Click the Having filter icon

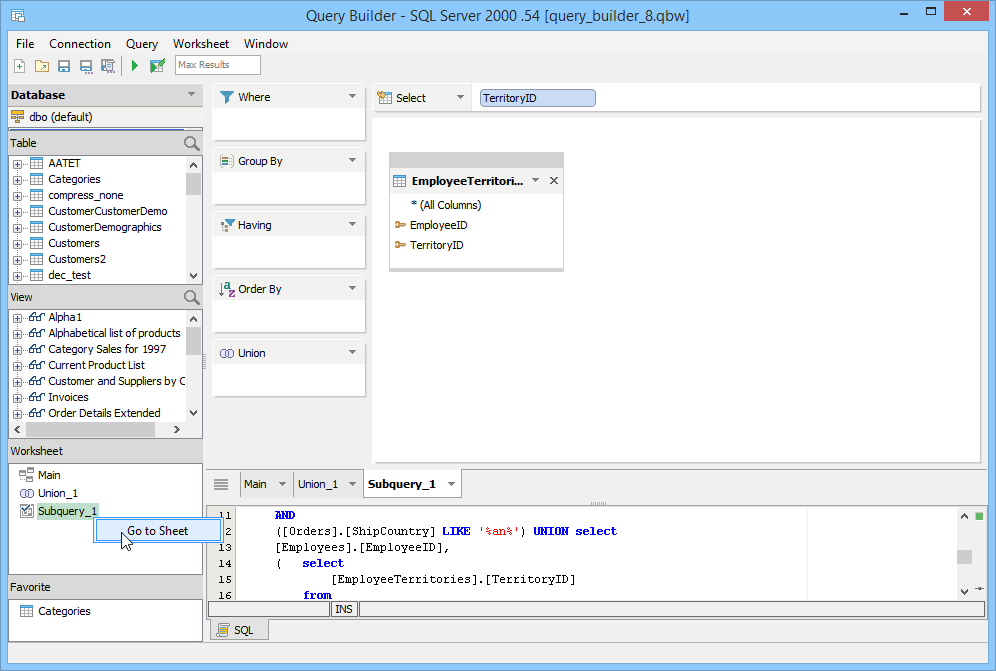227,225
